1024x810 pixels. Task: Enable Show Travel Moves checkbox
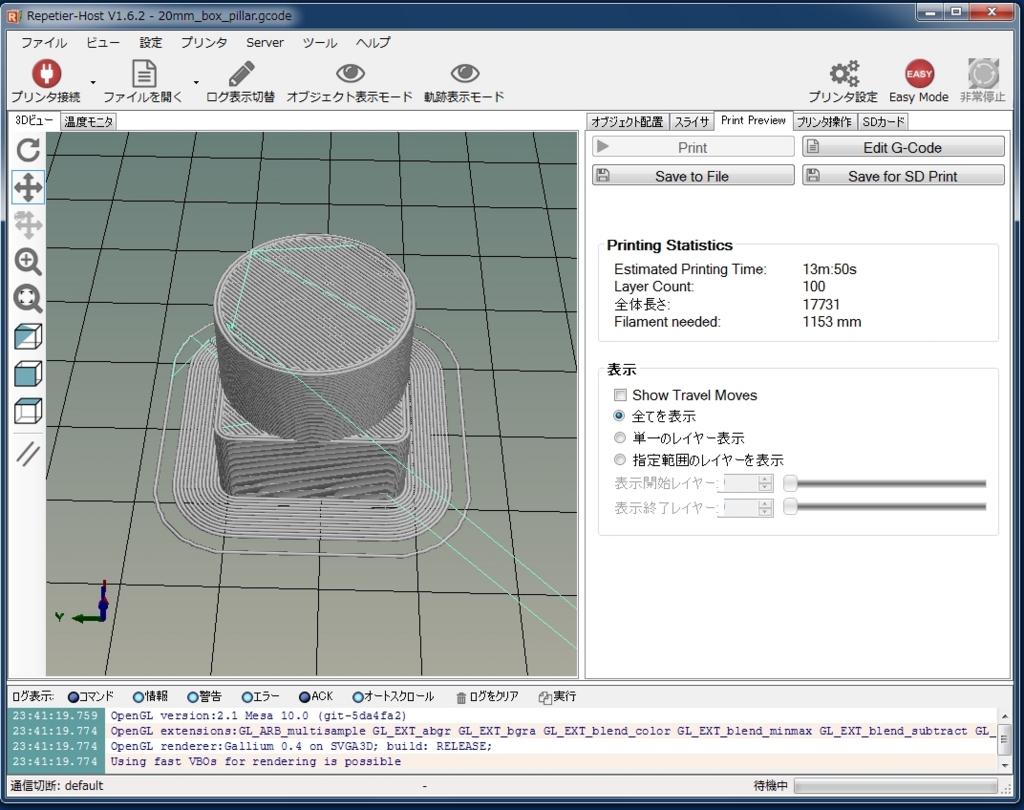[x=620, y=395]
